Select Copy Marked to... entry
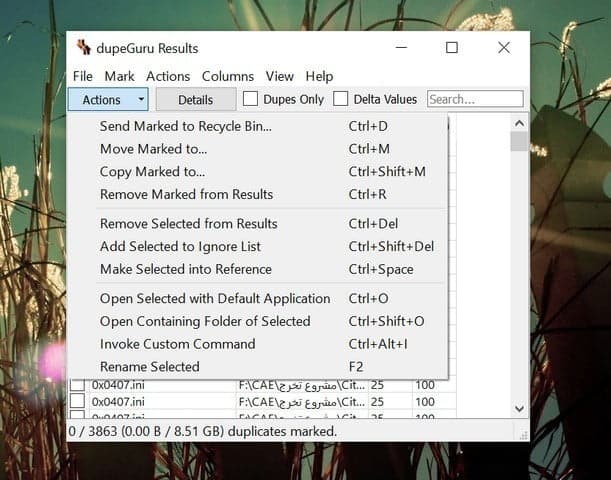 pyautogui.click(x=152, y=171)
